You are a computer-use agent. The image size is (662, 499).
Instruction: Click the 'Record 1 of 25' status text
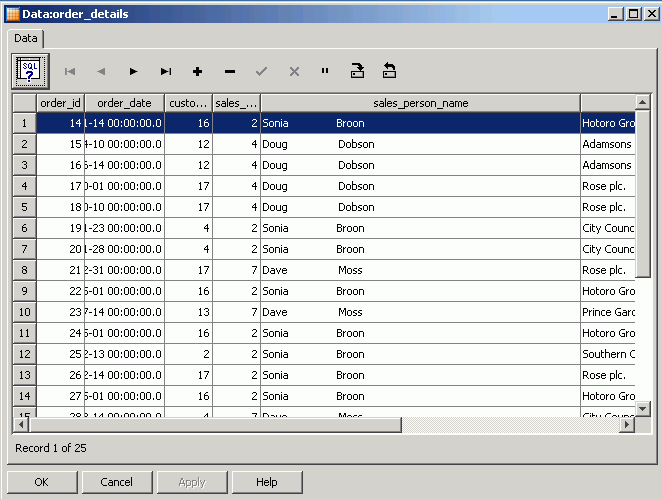pyautogui.click(x=51, y=448)
